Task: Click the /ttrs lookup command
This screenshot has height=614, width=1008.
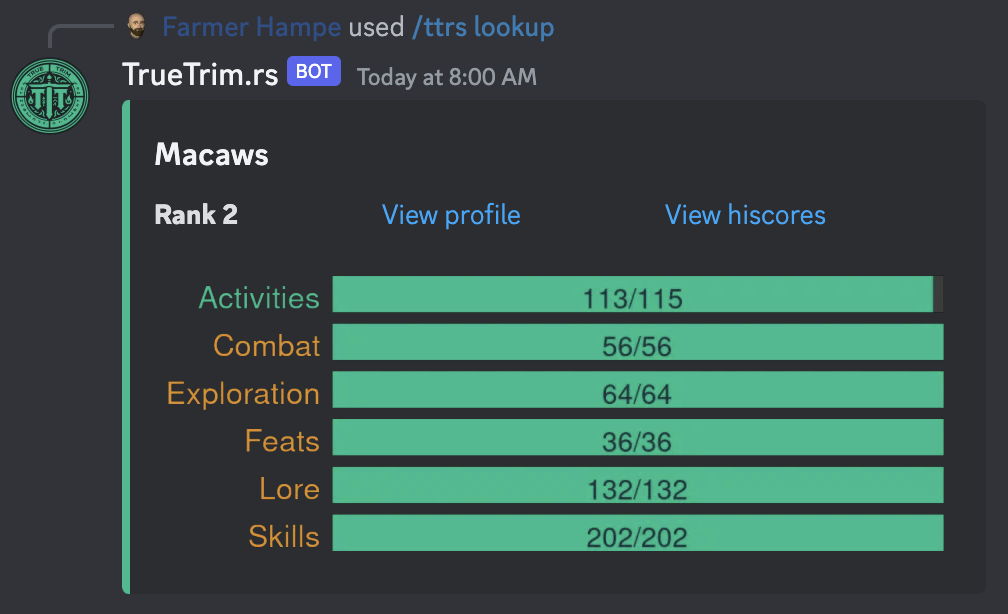Action: pos(483,27)
